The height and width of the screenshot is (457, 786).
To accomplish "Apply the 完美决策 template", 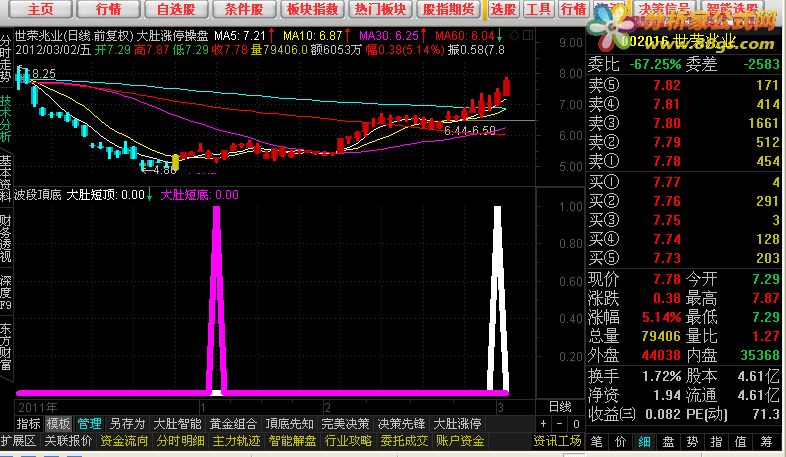I will [x=345, y=424].
